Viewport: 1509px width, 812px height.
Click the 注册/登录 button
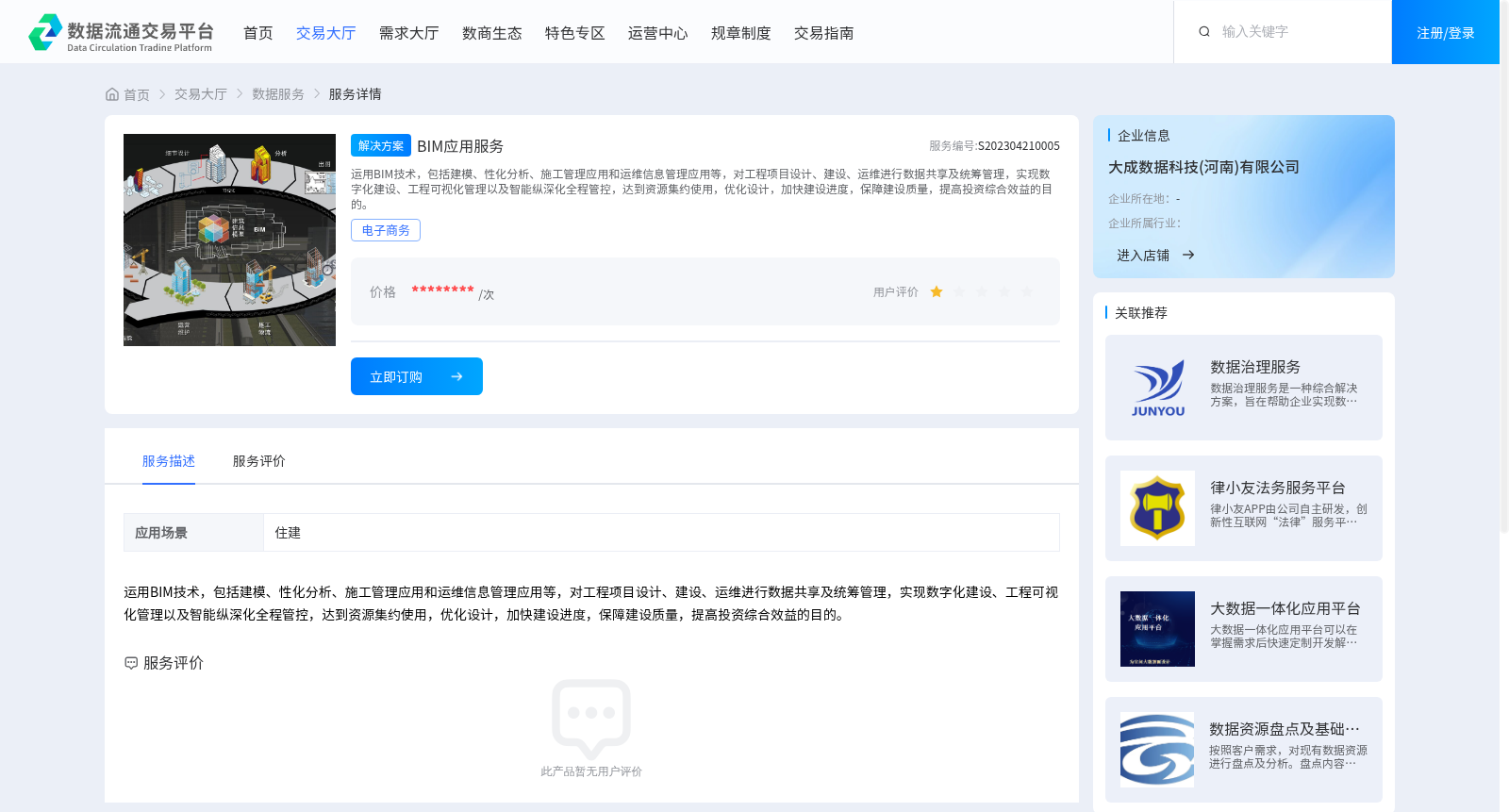pyautogui.click(x=1446, y=32)
